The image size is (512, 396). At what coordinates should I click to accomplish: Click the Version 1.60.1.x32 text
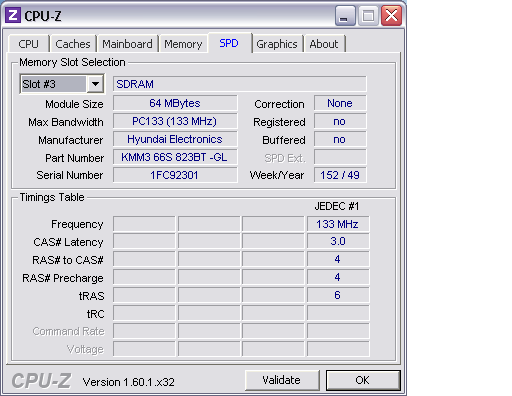point(129,382)
